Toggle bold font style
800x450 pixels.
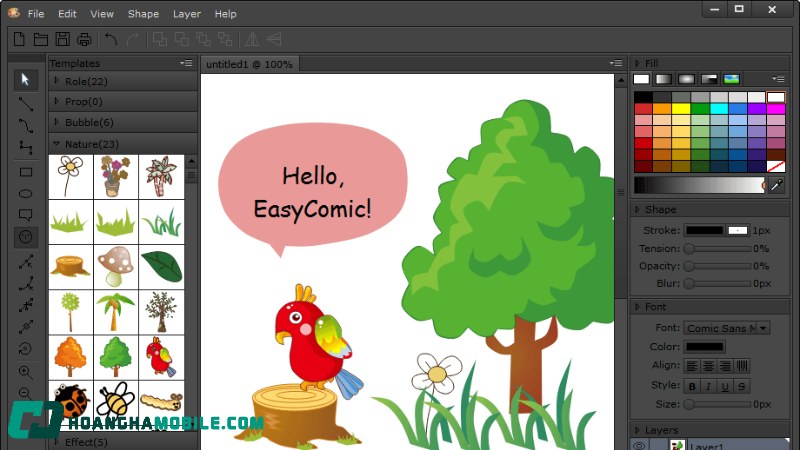[x=692, y=386]
